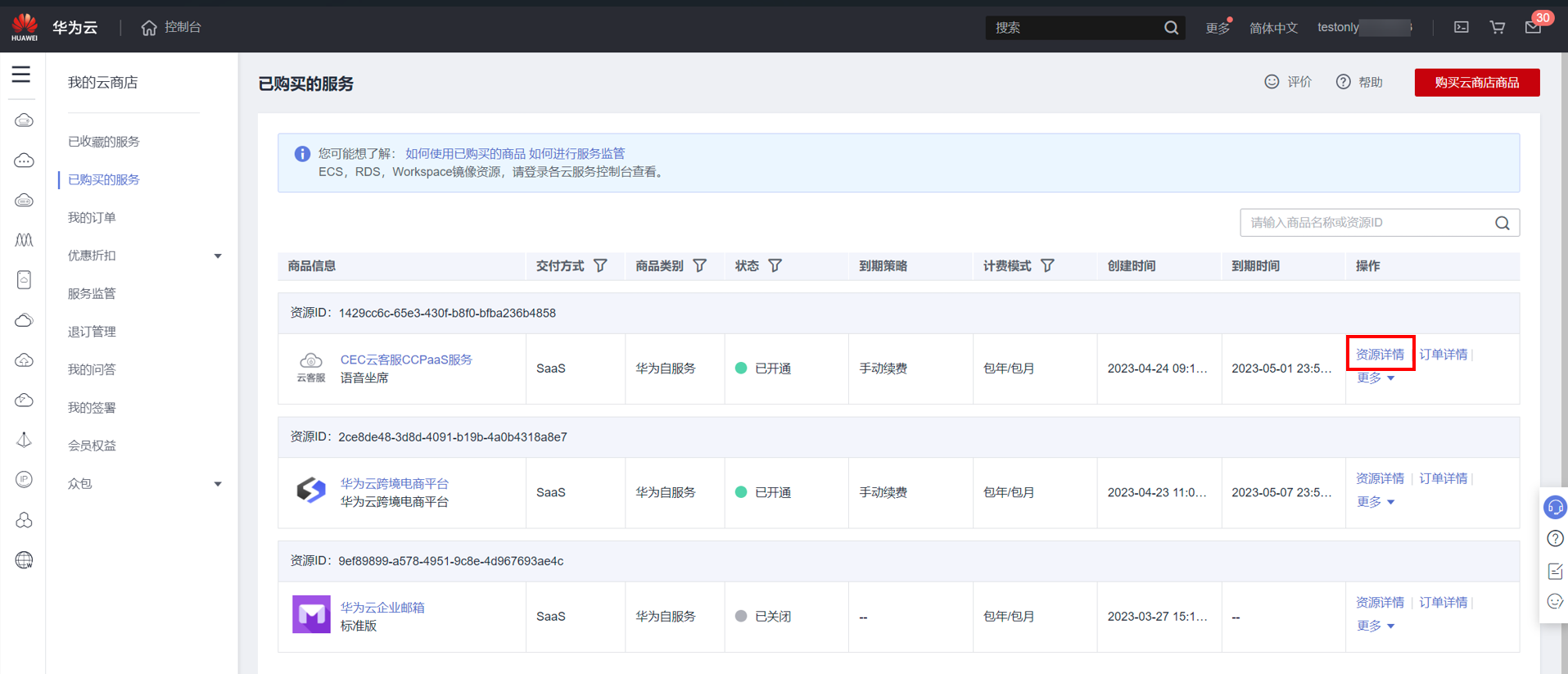Select 服务监管 in sidebar menu
The image size is (1568, 674).
(92, 293)
